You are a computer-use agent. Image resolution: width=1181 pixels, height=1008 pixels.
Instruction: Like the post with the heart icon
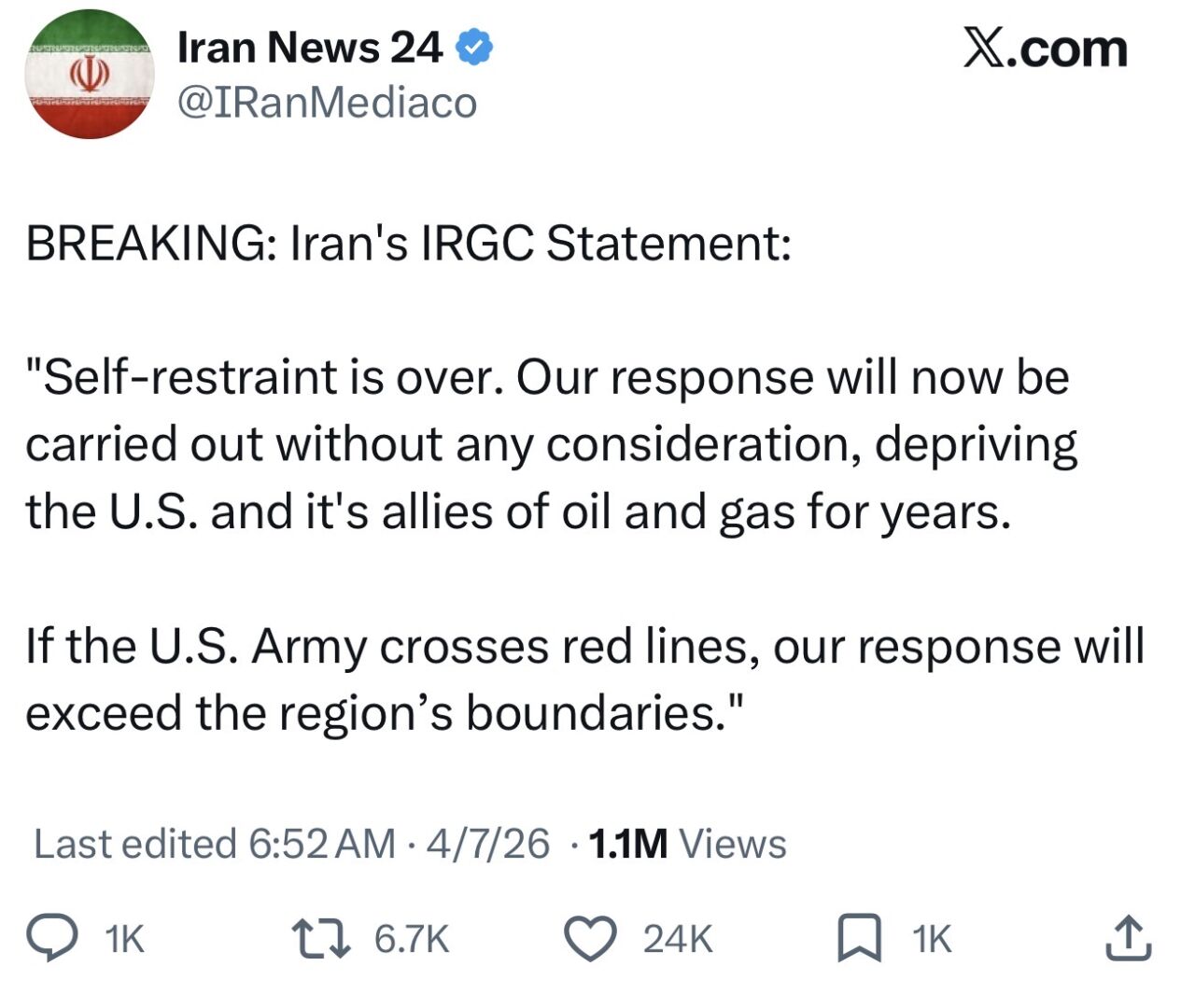point(592,938)
